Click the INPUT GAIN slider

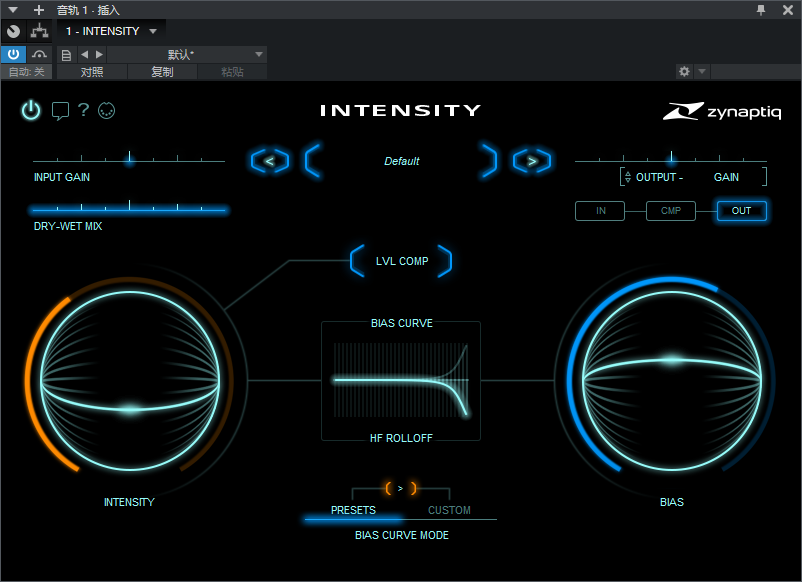pyautogui.click(x=129, y=159)
